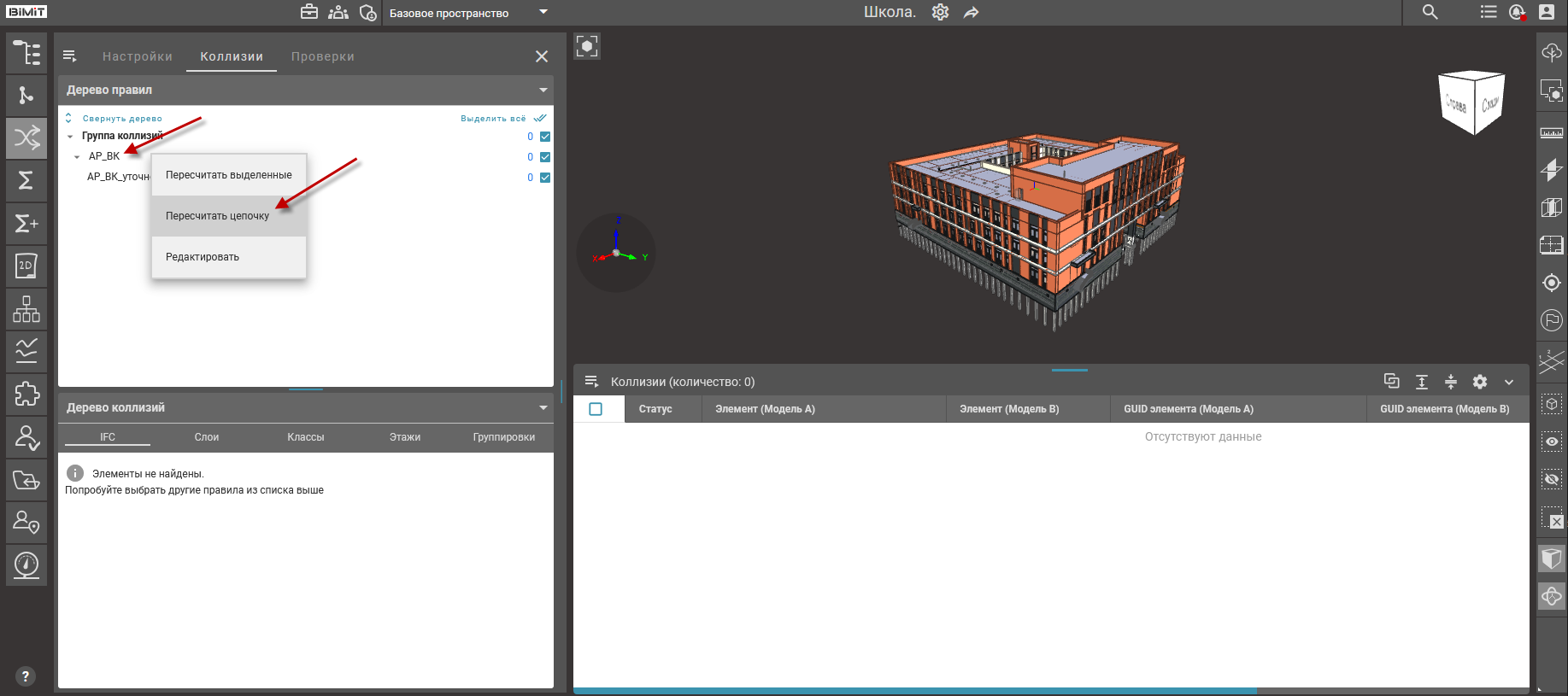Click the fit-to-view icon in 3D viewport
This screenshot has height=696, width=1568.
[x=587, y=46]
